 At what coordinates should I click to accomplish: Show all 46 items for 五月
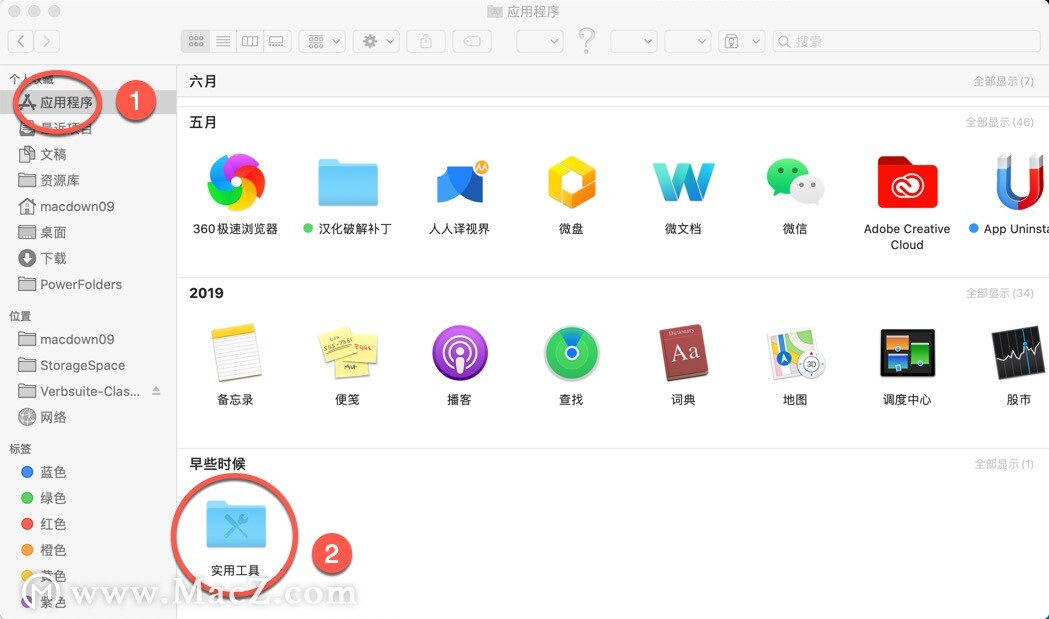click(999, 122)
